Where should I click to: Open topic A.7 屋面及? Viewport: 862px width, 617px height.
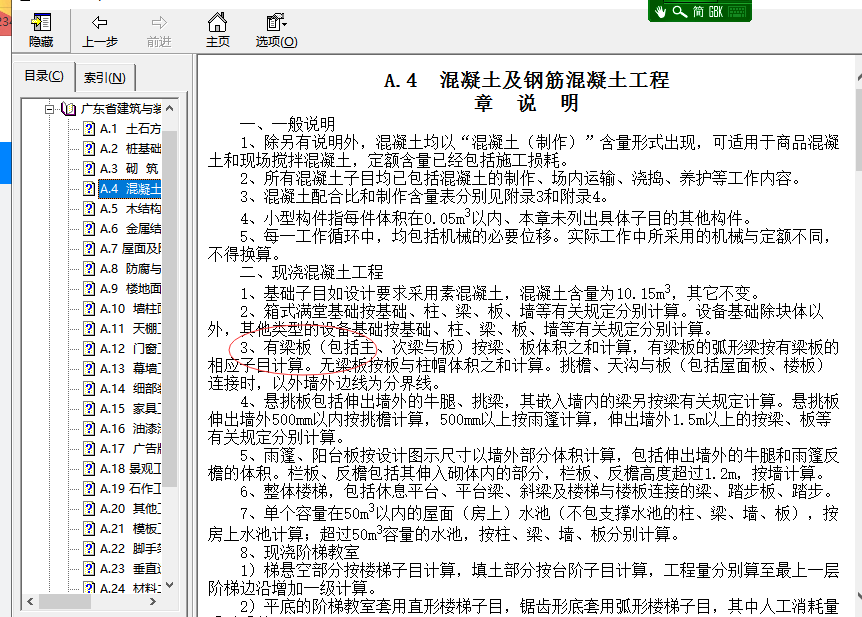point(130,249)
